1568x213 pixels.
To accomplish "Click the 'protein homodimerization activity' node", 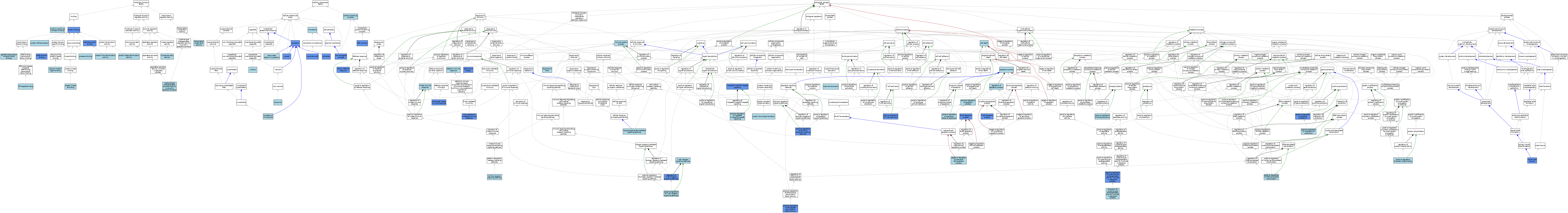I will pyautogui.click(x=105, y=57).
